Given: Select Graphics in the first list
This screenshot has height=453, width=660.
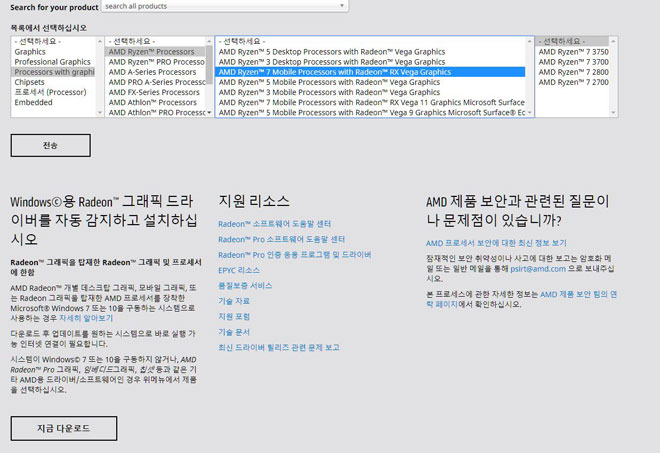Looking at the screenshot, I should [30, 52].
